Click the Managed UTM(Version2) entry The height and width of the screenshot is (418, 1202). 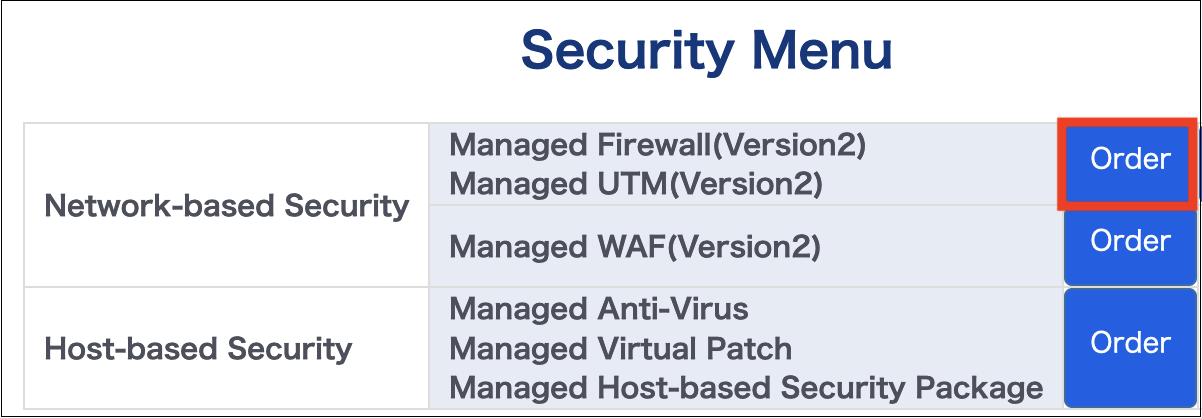[636, 183]
